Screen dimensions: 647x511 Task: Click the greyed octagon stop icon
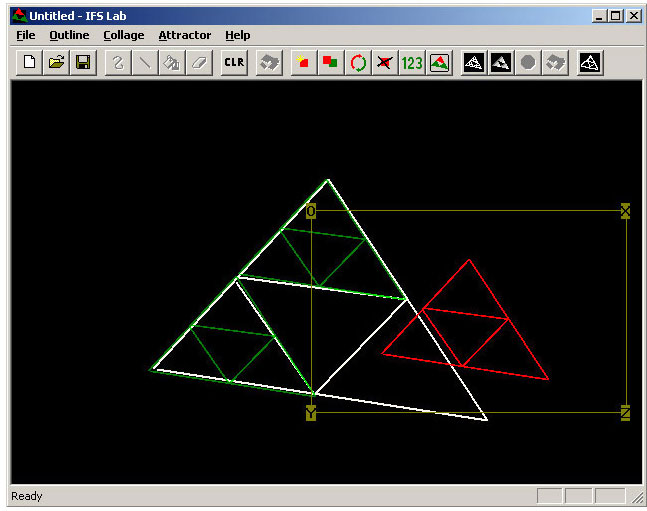tap(528, 63)
